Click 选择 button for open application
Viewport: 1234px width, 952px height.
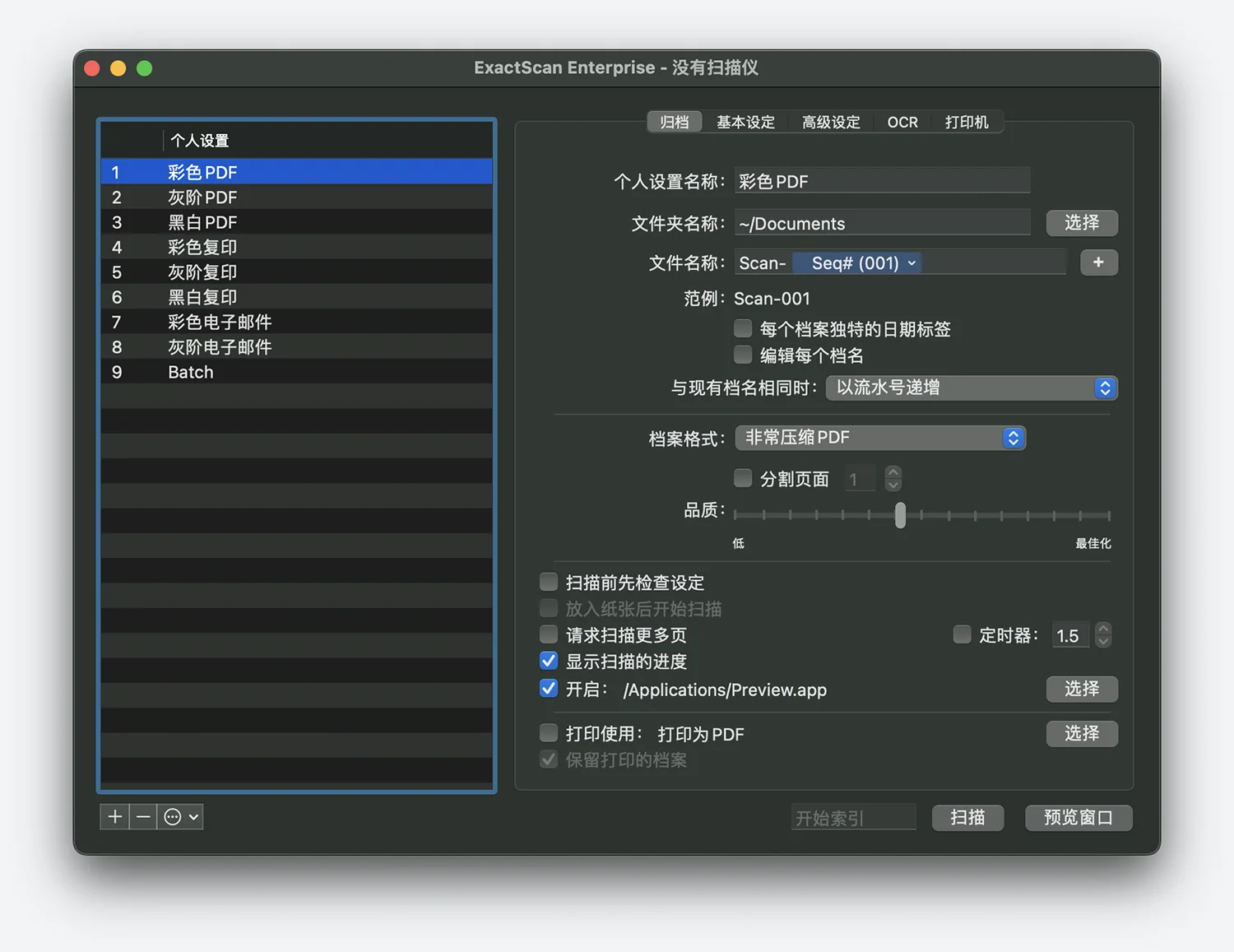[x=1082, y=689]
